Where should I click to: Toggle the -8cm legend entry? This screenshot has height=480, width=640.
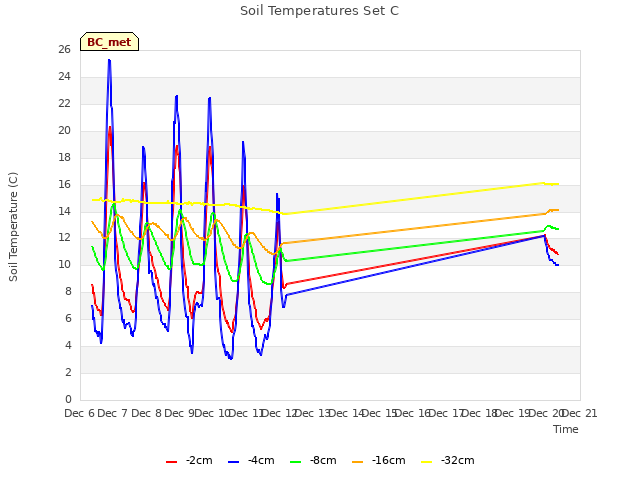tap(313, 461)
